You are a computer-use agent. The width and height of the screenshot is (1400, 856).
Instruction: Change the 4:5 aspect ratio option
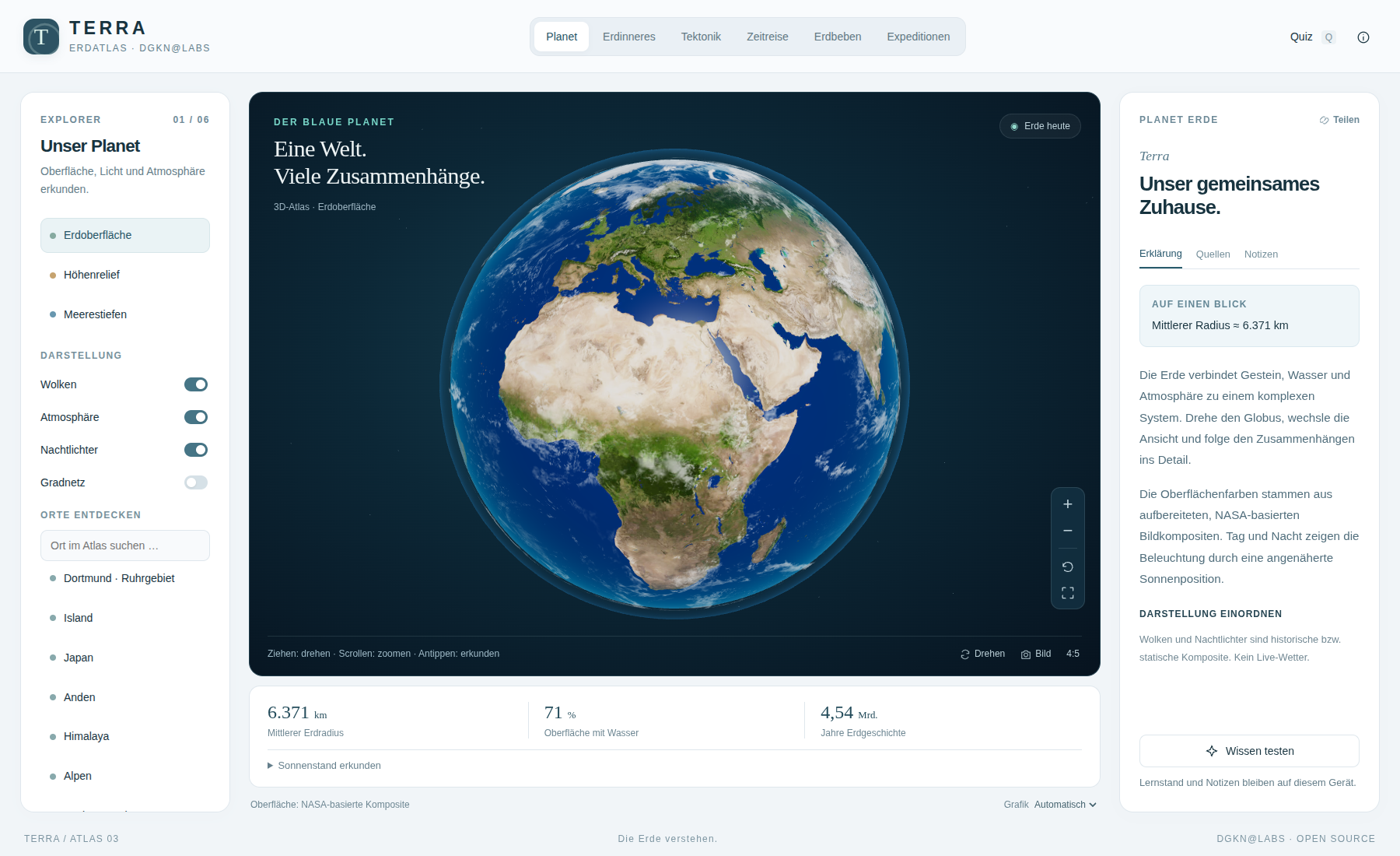[1073, 654]
